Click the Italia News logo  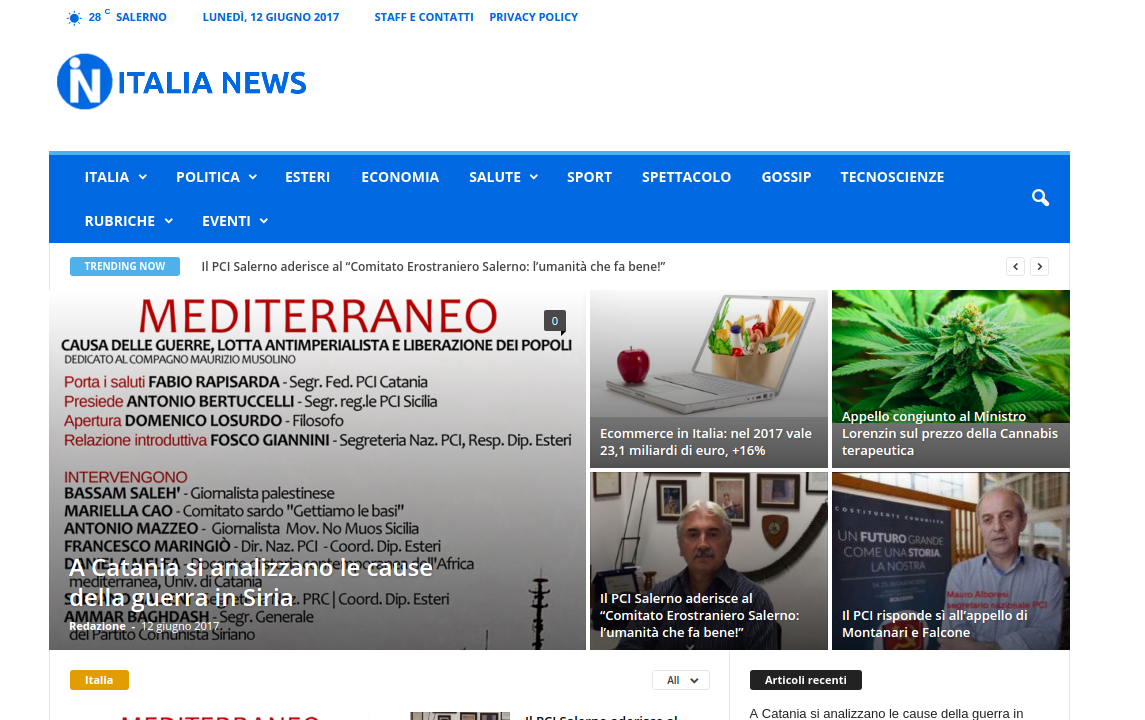182,82
